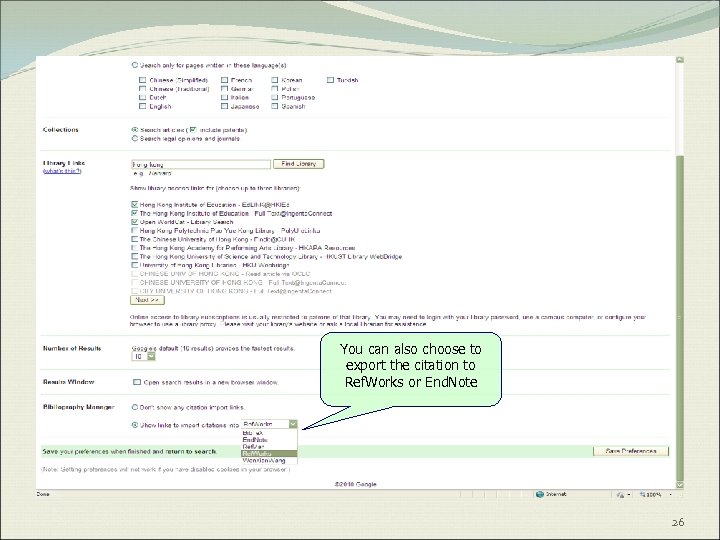Choose EndNote from the citation list
The image size is (720, 540).
(269, 439)
